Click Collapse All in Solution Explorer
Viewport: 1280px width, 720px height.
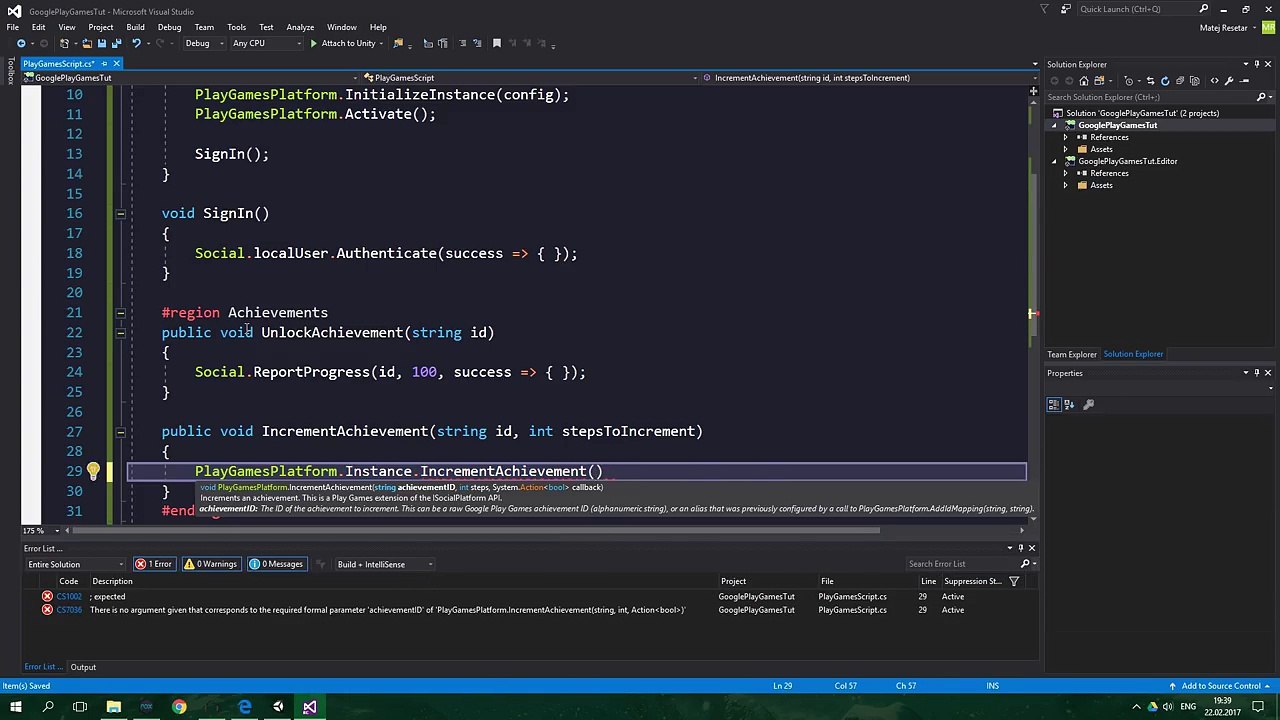coord(1181,81)
